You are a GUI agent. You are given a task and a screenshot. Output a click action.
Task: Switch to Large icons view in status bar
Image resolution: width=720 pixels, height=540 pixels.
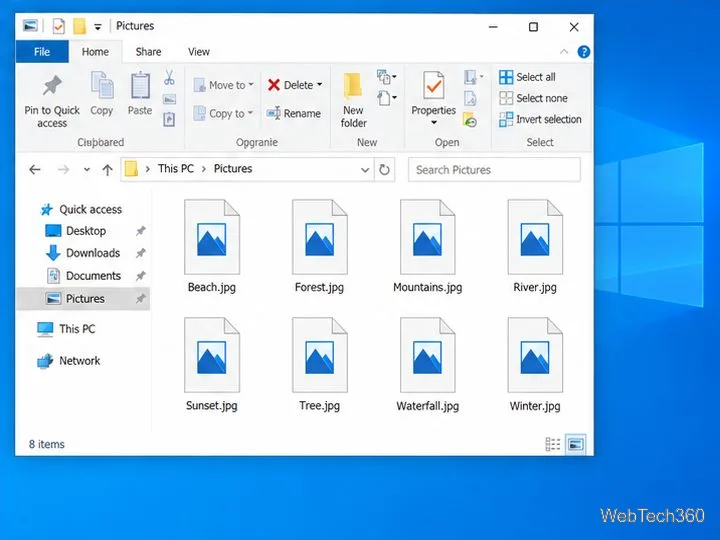tap(576, 444)
